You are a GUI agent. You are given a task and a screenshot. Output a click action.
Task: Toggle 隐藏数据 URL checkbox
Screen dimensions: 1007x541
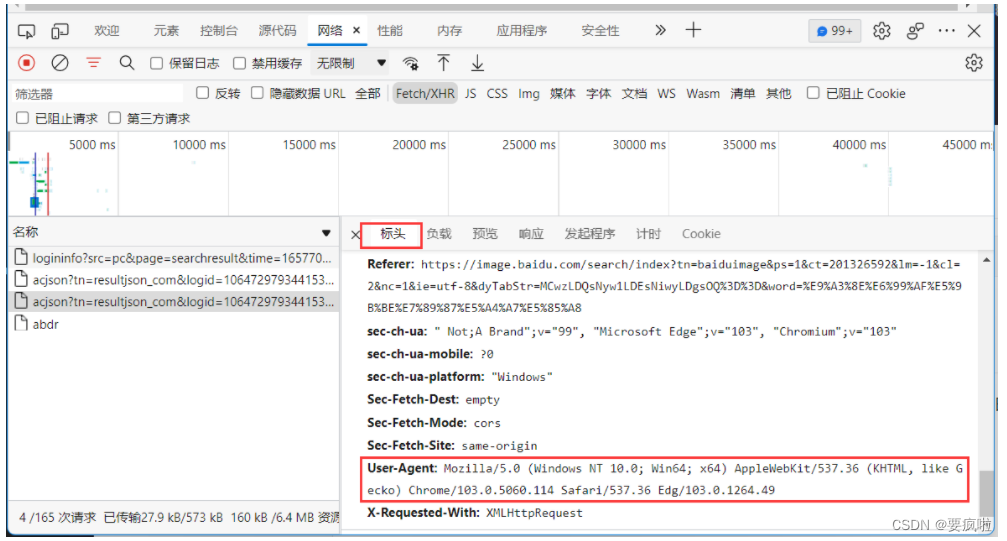pos(257,93)
